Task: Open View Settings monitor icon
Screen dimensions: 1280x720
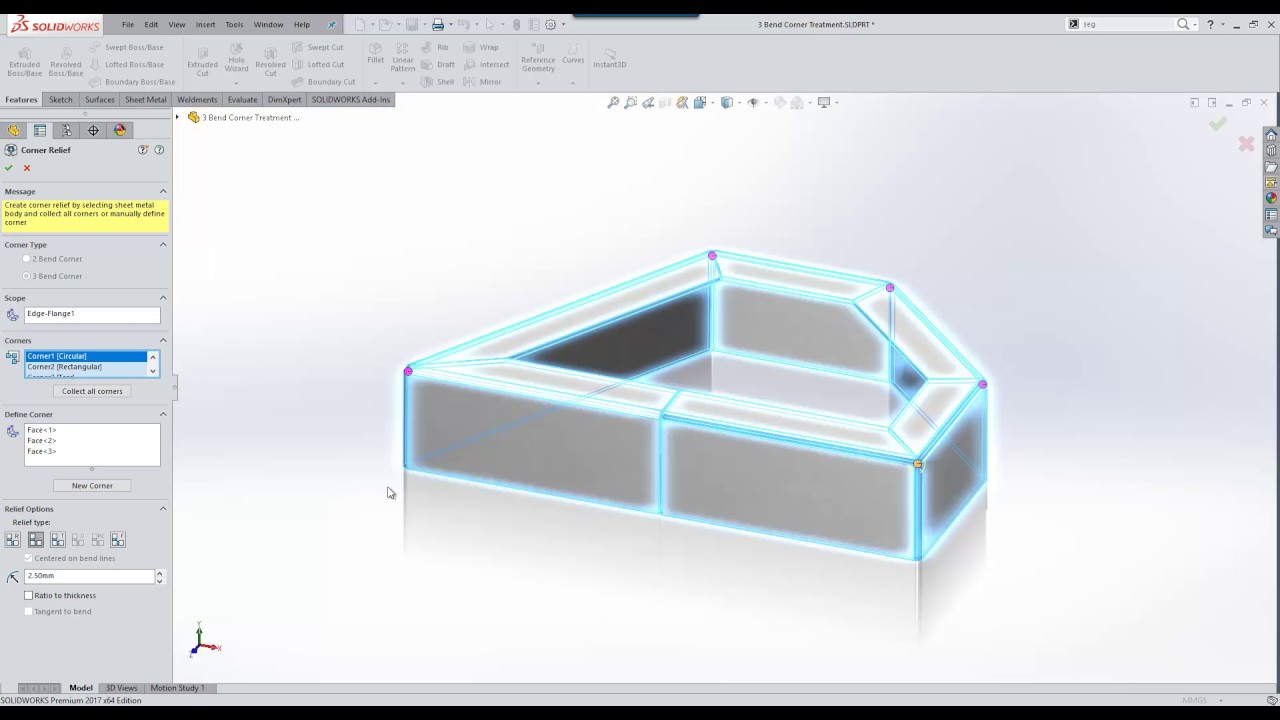Action: click(824, 102)
